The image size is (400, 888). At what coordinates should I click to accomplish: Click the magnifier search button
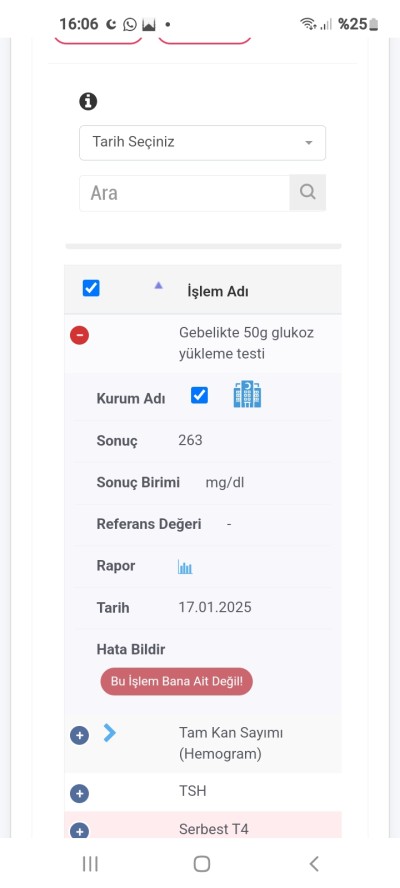coord(308,193)
